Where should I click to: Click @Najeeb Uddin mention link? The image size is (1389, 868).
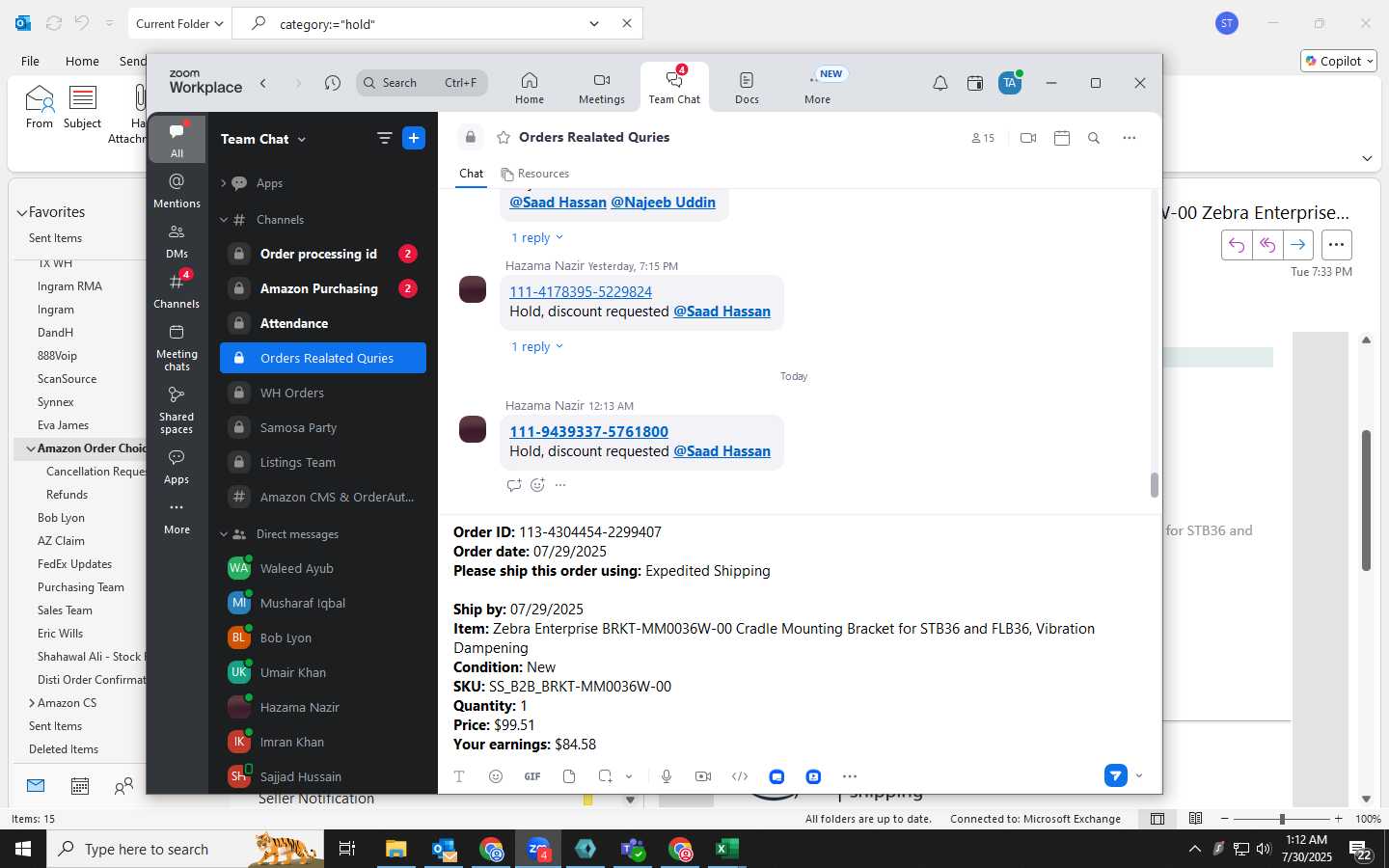click(663, 202)
